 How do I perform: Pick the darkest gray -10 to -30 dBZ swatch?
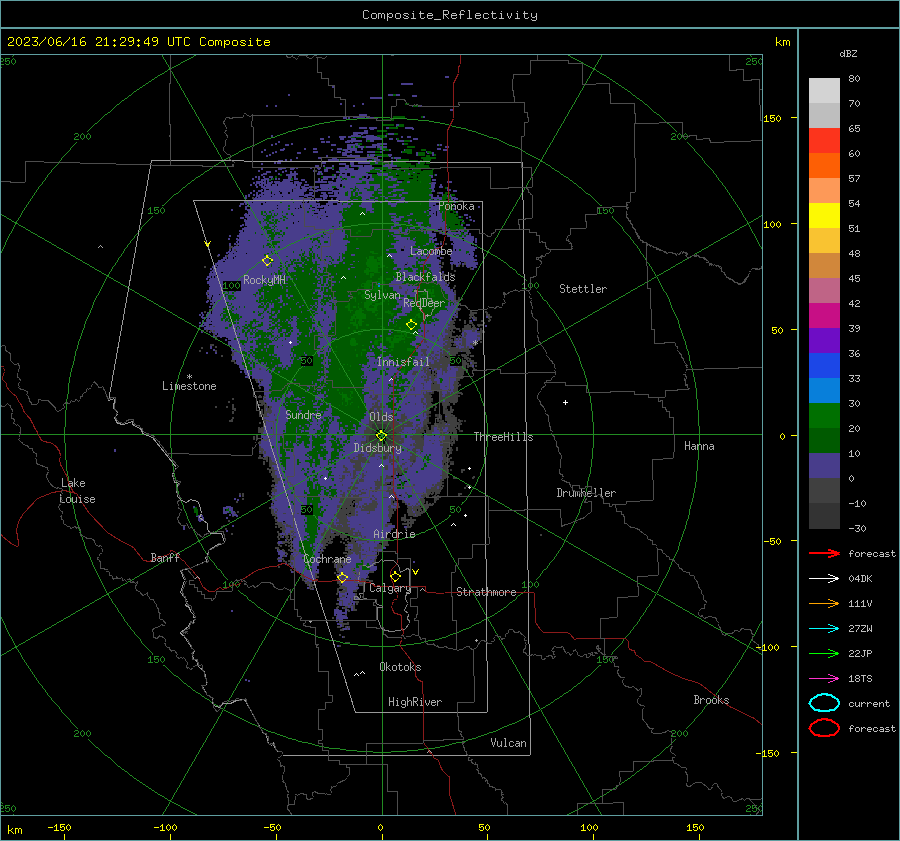(x=824, y=516)
